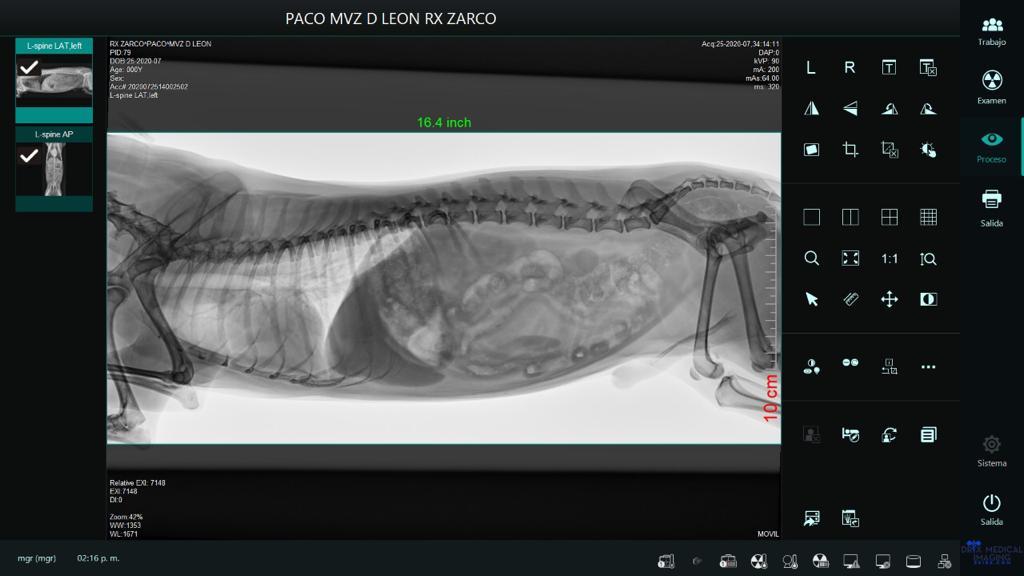Add a text annotation with T tool
This screenshot has width=1024, height=576.
[x=889, y=68]
